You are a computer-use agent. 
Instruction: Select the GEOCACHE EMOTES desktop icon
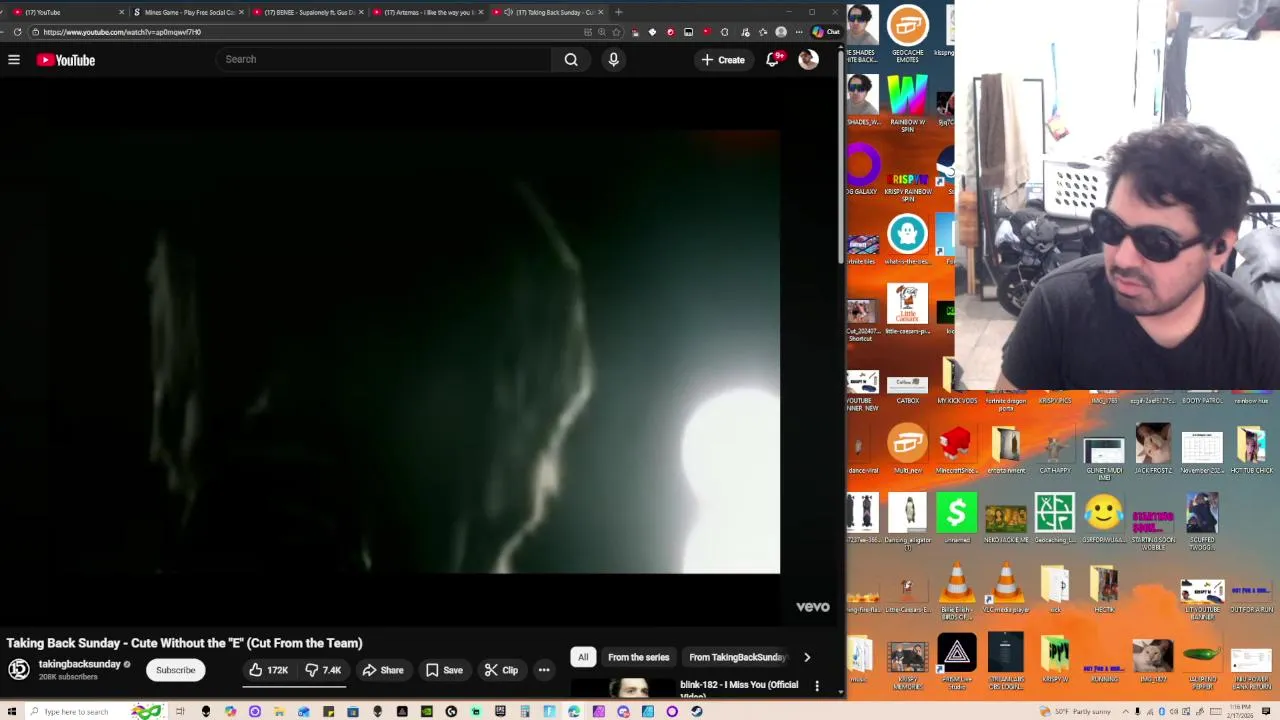[907, 35]
